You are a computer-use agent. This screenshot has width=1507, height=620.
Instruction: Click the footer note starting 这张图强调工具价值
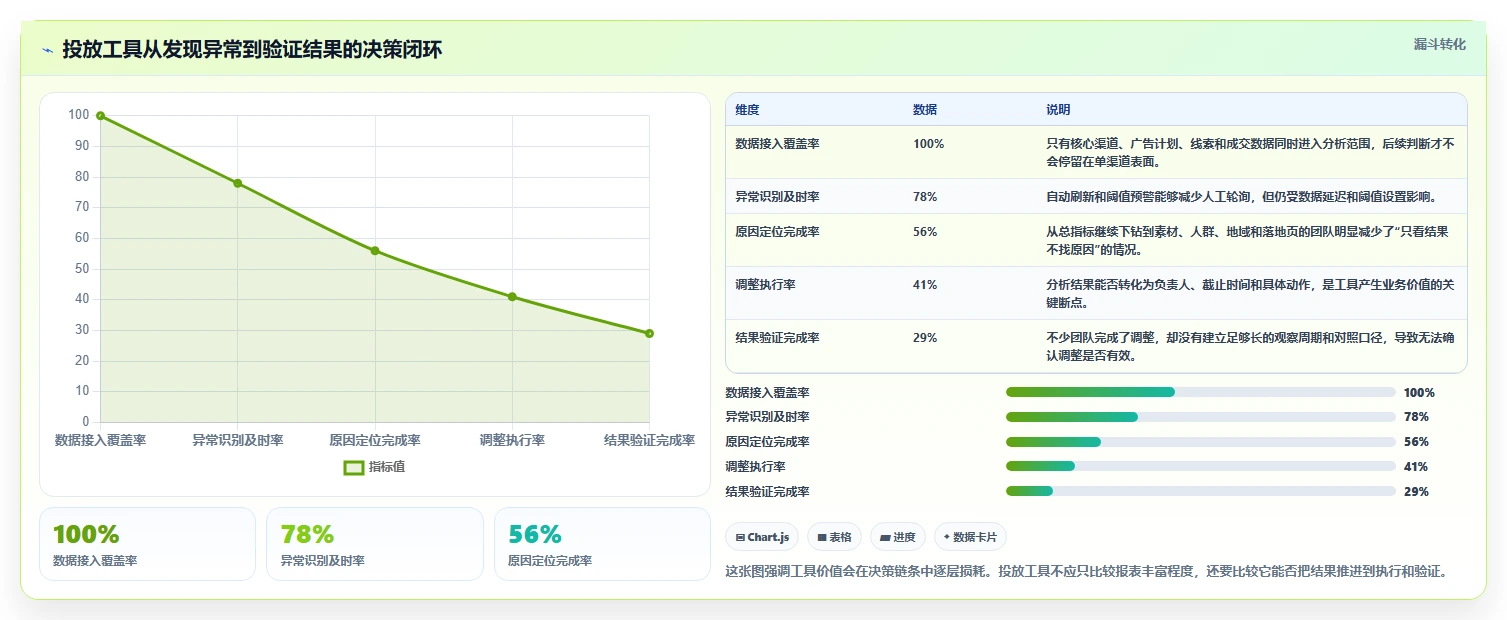(1086, 572)
